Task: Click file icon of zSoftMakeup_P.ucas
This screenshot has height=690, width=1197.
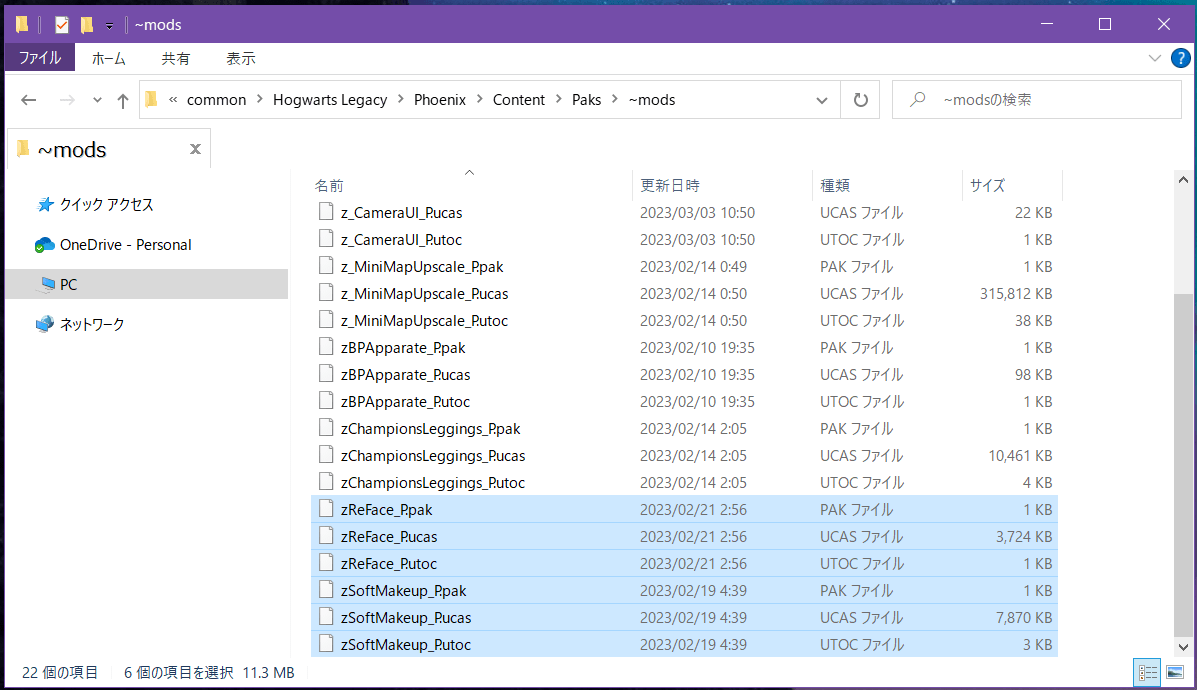Action: pyautogui.click(x=326, y=617)
